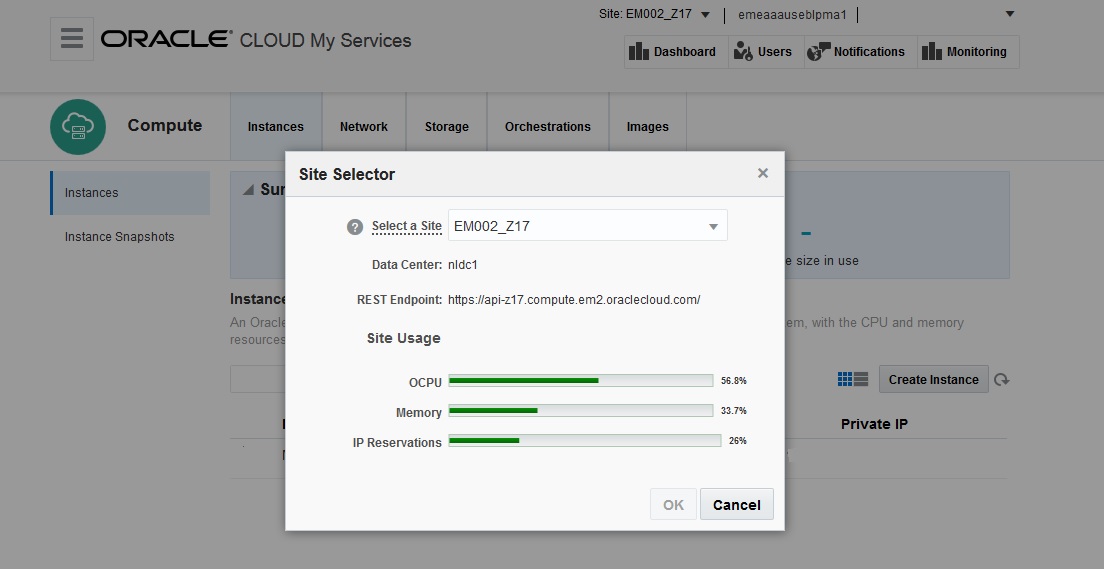This screenshot has width=1104, height=569.
Task: Open the hamburger navigation menu
Action: pos(72,39)
